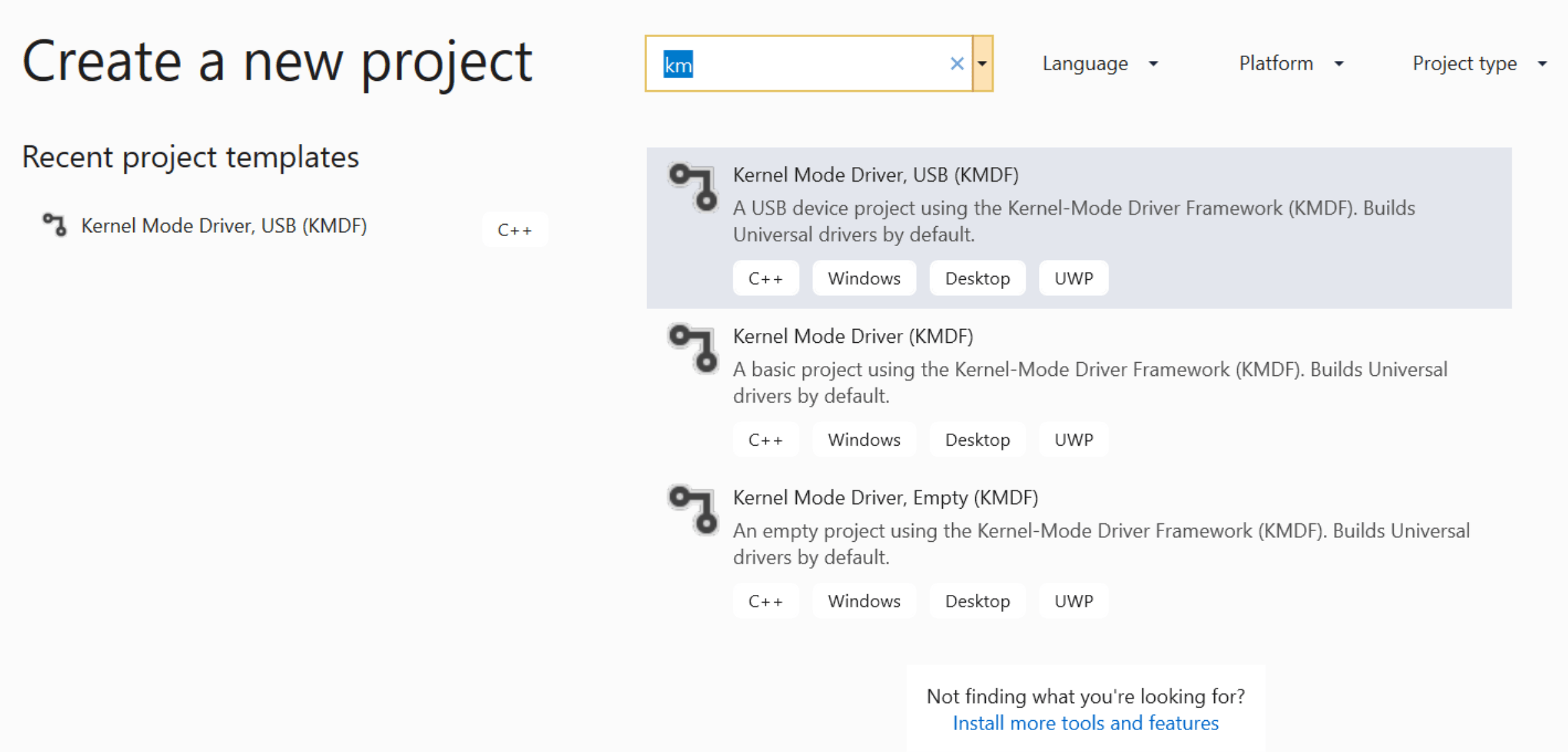The height and width of the screenshot is (752, 1568).
Task: Click the C++ tag of USB KMDF template
Action: 765,279
